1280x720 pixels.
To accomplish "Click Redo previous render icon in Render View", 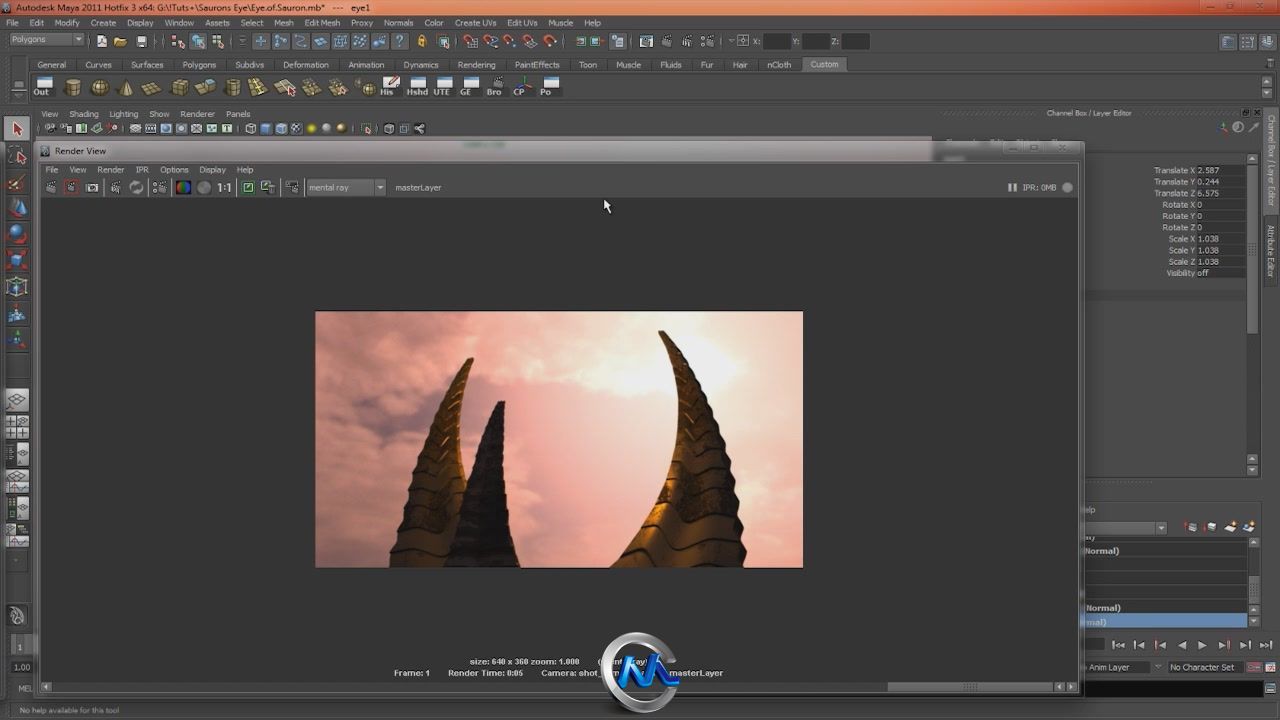I will click(51, 187).
